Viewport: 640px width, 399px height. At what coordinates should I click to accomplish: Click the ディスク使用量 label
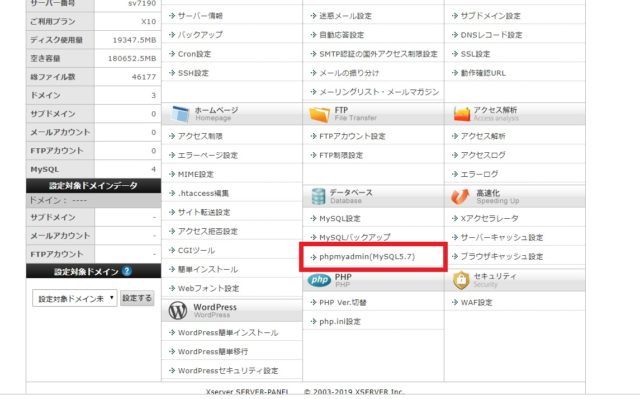coord(56,40)
